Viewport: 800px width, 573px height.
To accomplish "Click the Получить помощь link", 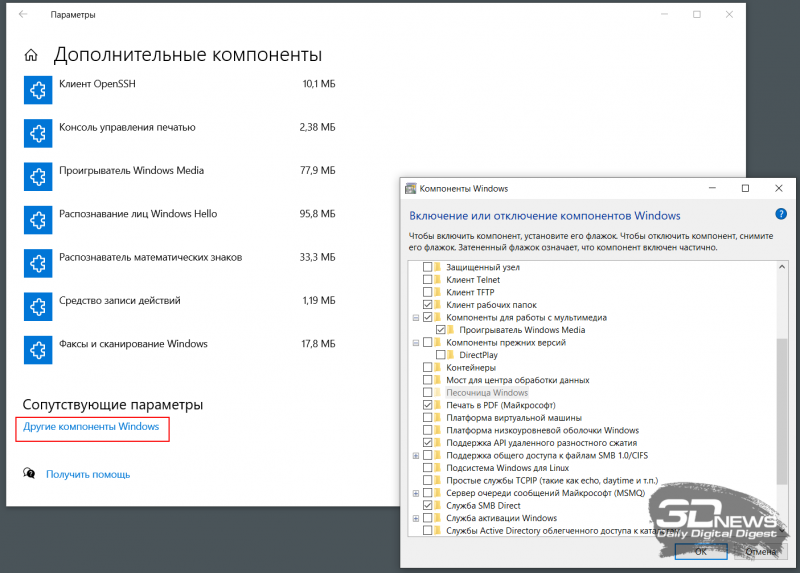I will pos(87,474).
